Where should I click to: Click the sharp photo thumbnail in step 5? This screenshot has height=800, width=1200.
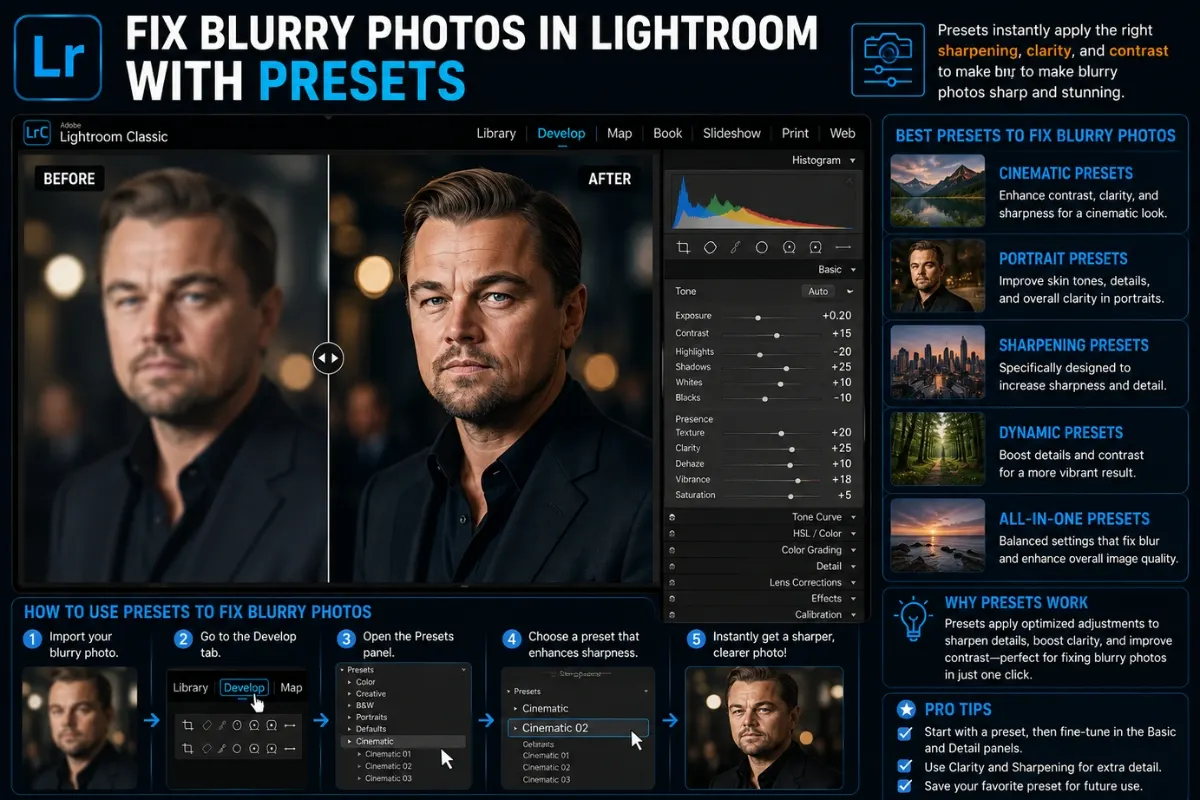point(764,728)
